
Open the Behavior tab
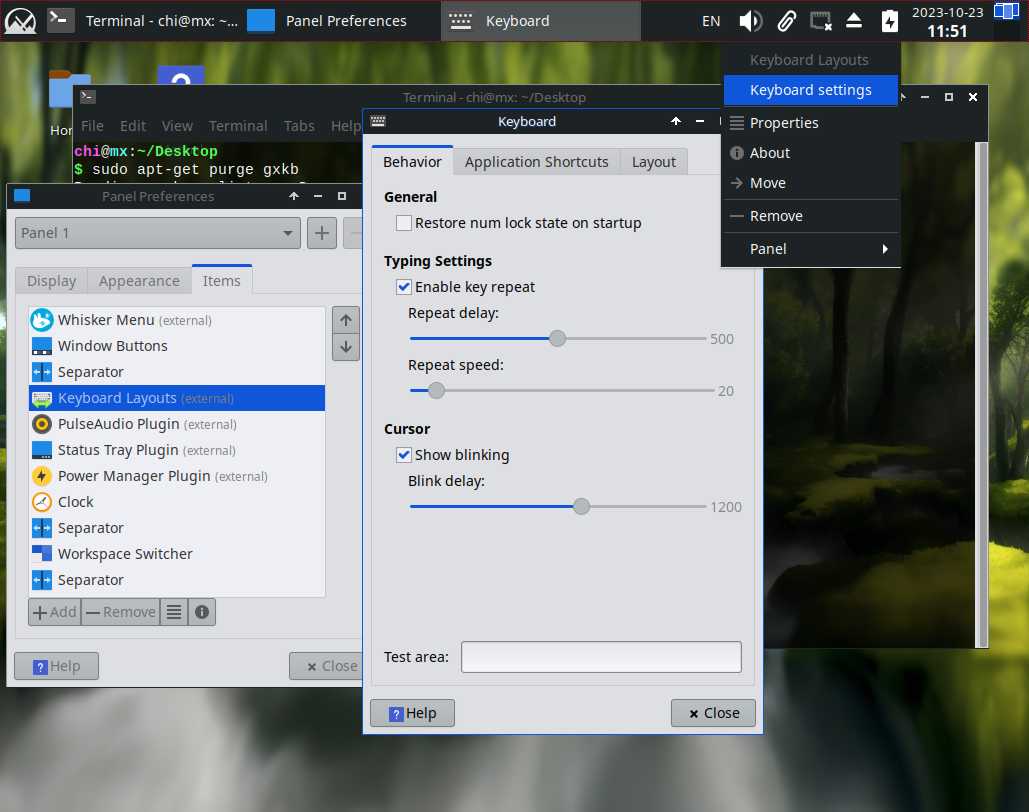click(412, 161)
